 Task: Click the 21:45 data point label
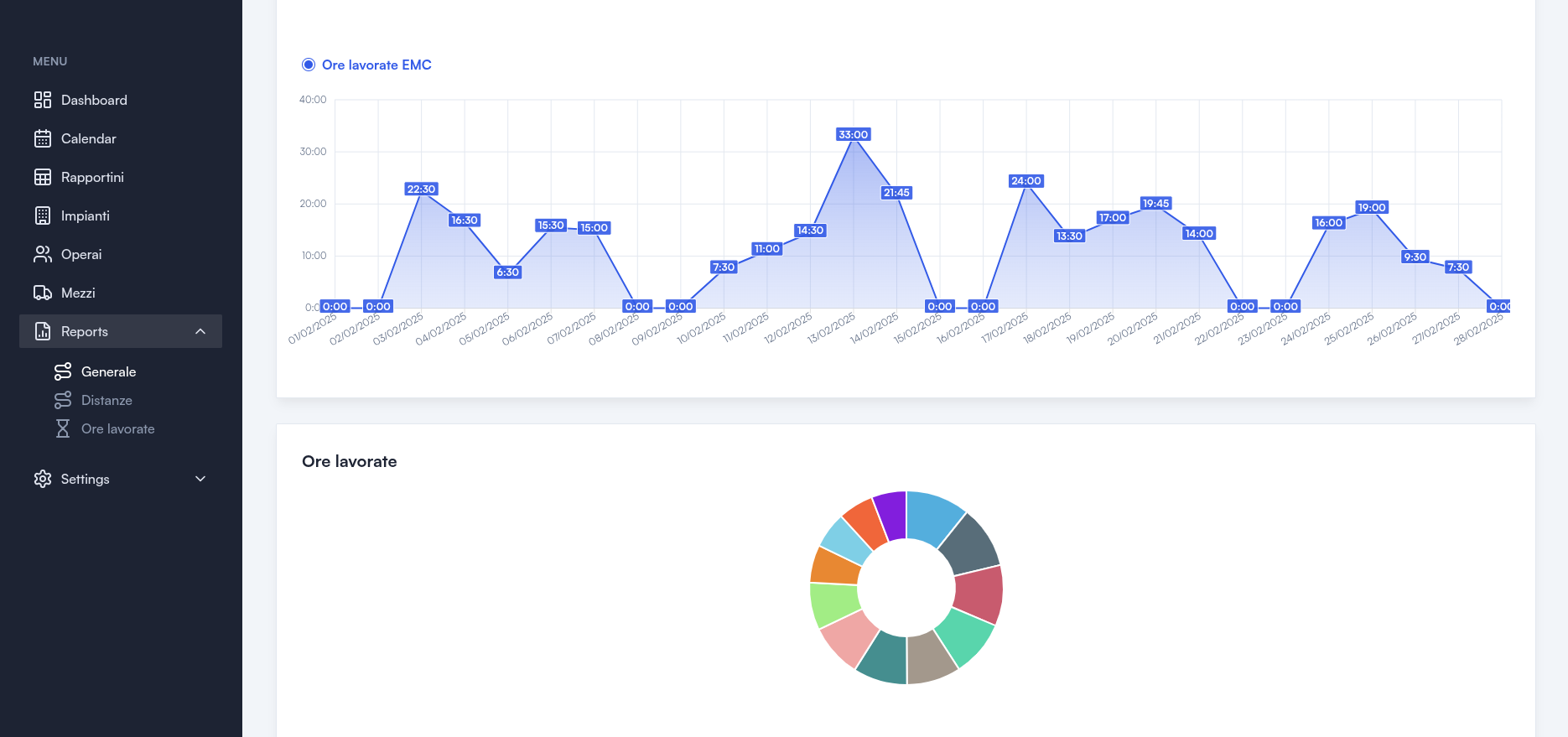[896, 192]
